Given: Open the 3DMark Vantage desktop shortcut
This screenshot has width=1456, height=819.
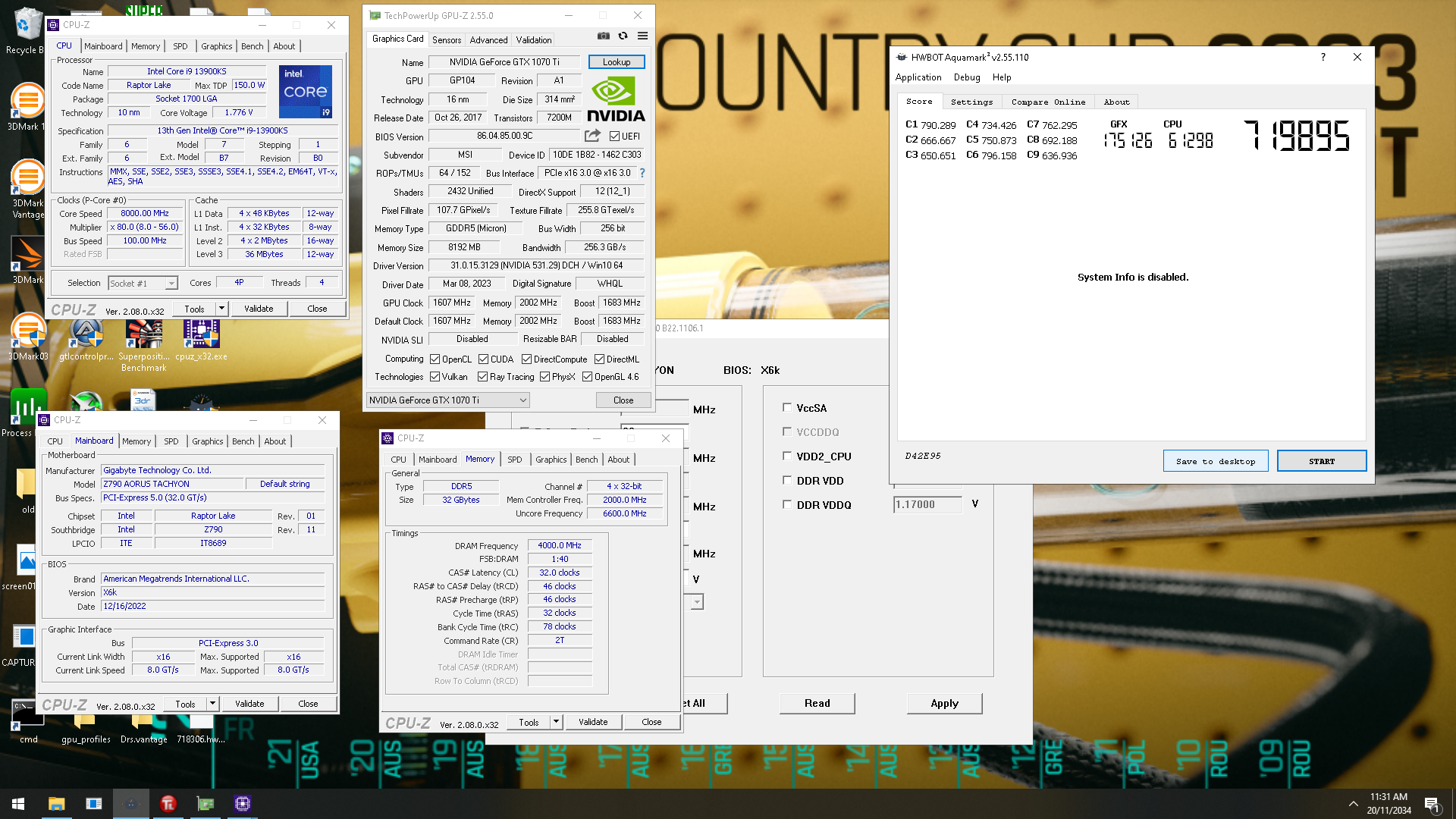Looking at the screenshot, I should point(28,190).
